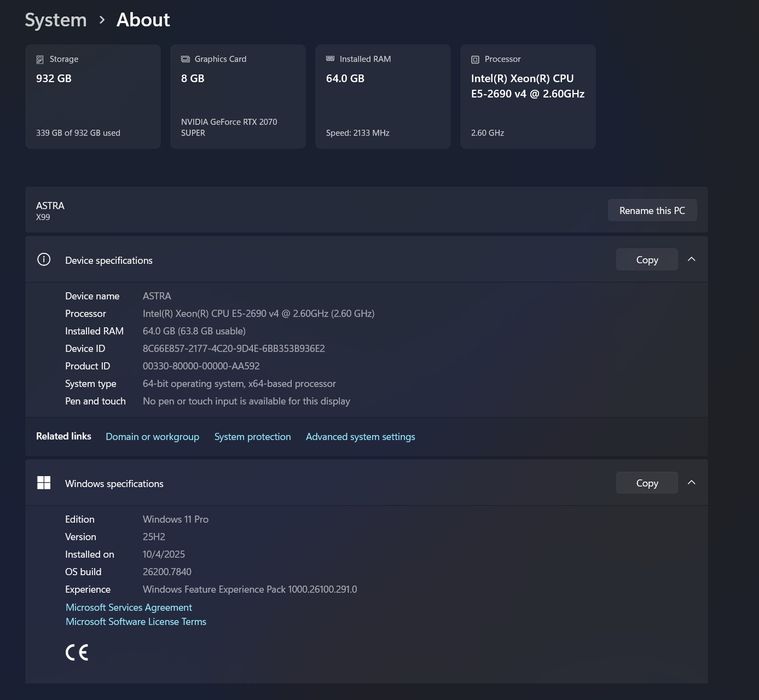Open System protection link
This screenshot has height=700, width=759.
point(253,437)
